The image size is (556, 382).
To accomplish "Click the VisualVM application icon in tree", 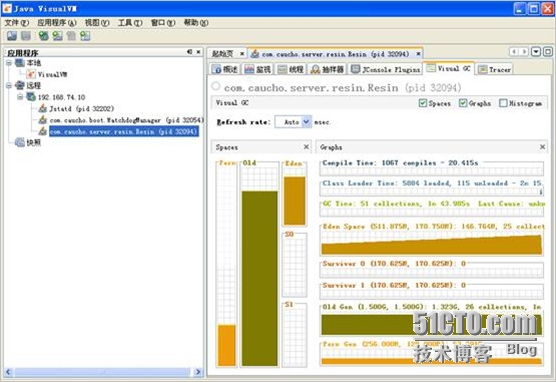I will coord(31,74).
